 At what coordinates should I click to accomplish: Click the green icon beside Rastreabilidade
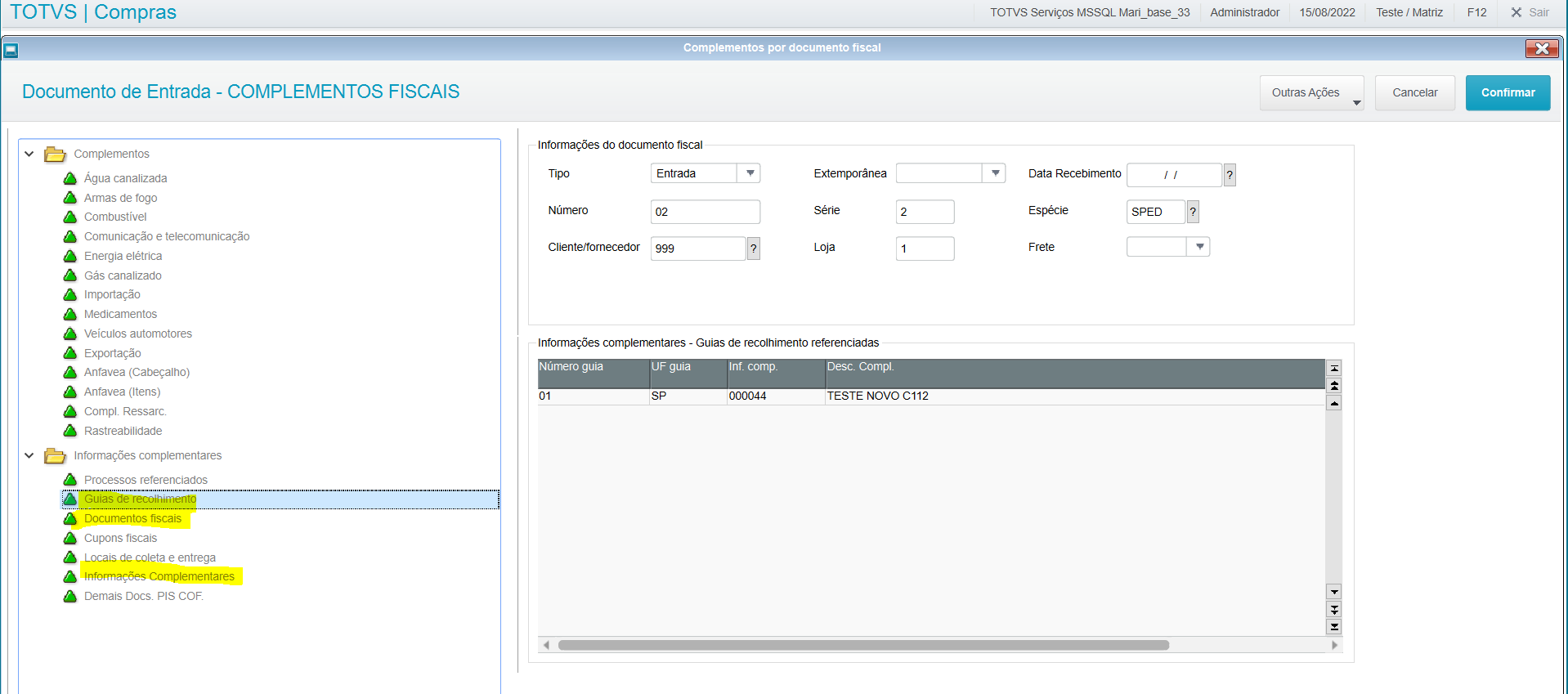click(70, 431)
